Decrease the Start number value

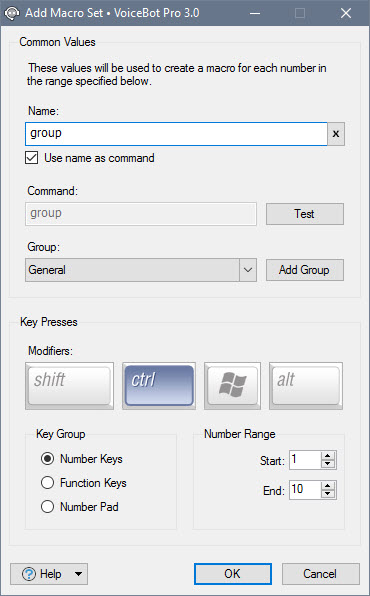(x=327, y=464)
